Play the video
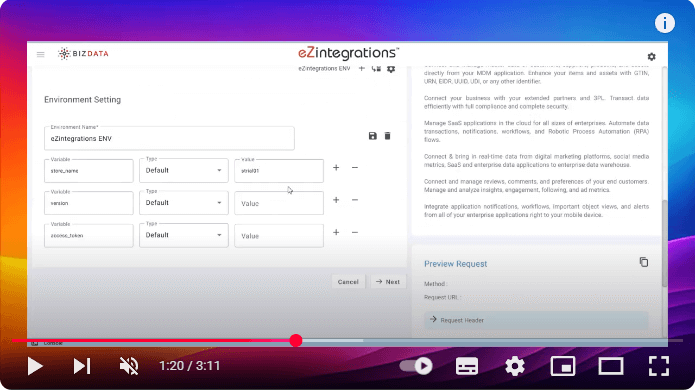The image size is (695, 390). tap(35, 366)
